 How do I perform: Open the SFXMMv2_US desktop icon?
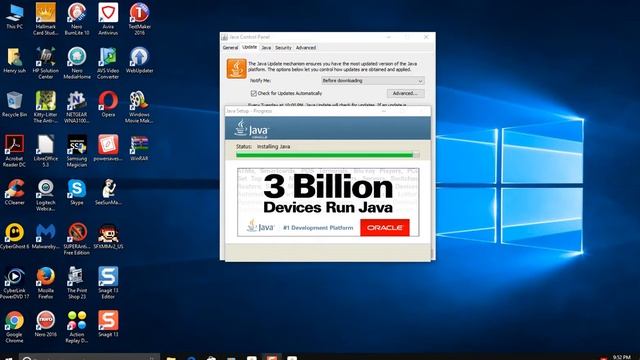tap(108, 236)
